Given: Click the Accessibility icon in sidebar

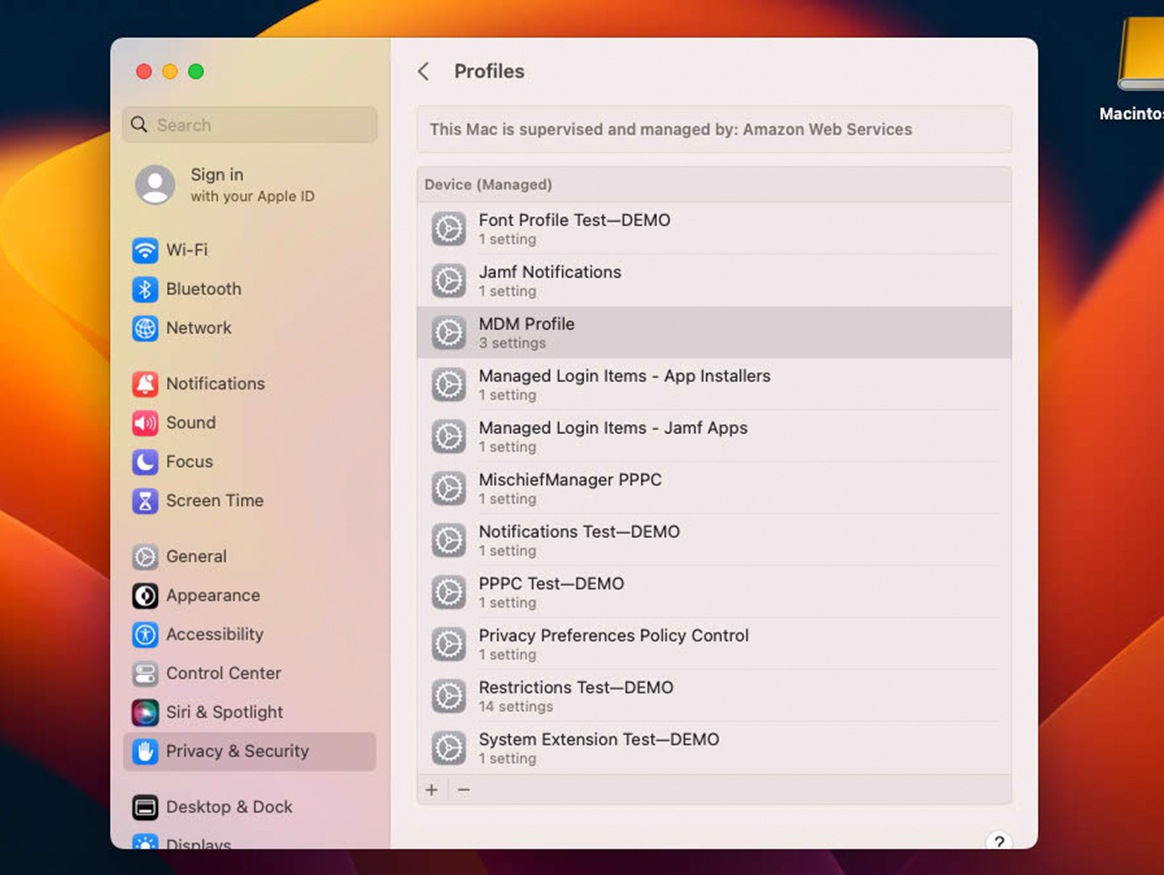Looking at the screenshot, I should (145, 634).
